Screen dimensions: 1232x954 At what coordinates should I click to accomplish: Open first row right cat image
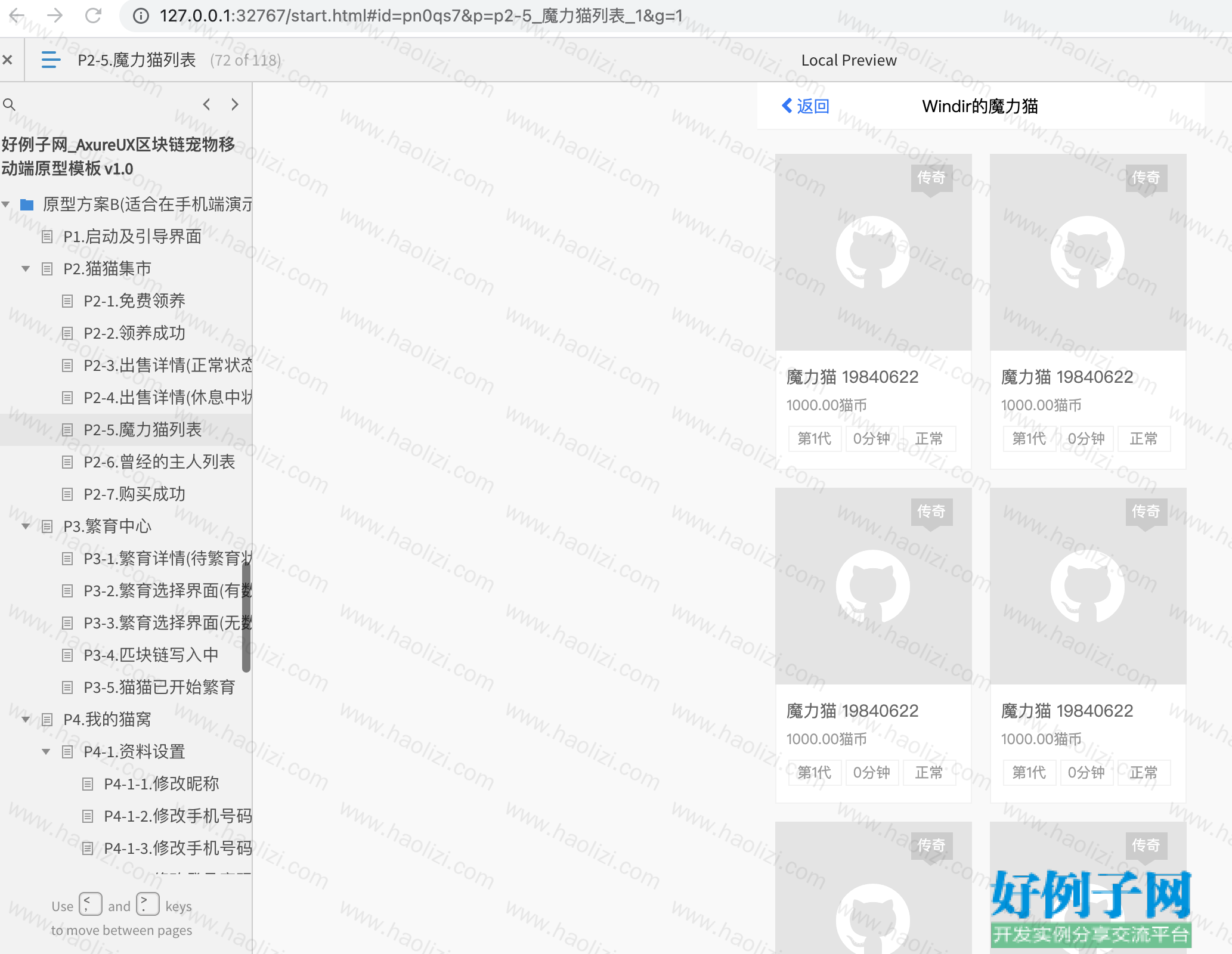click(x=1088, y=252)
